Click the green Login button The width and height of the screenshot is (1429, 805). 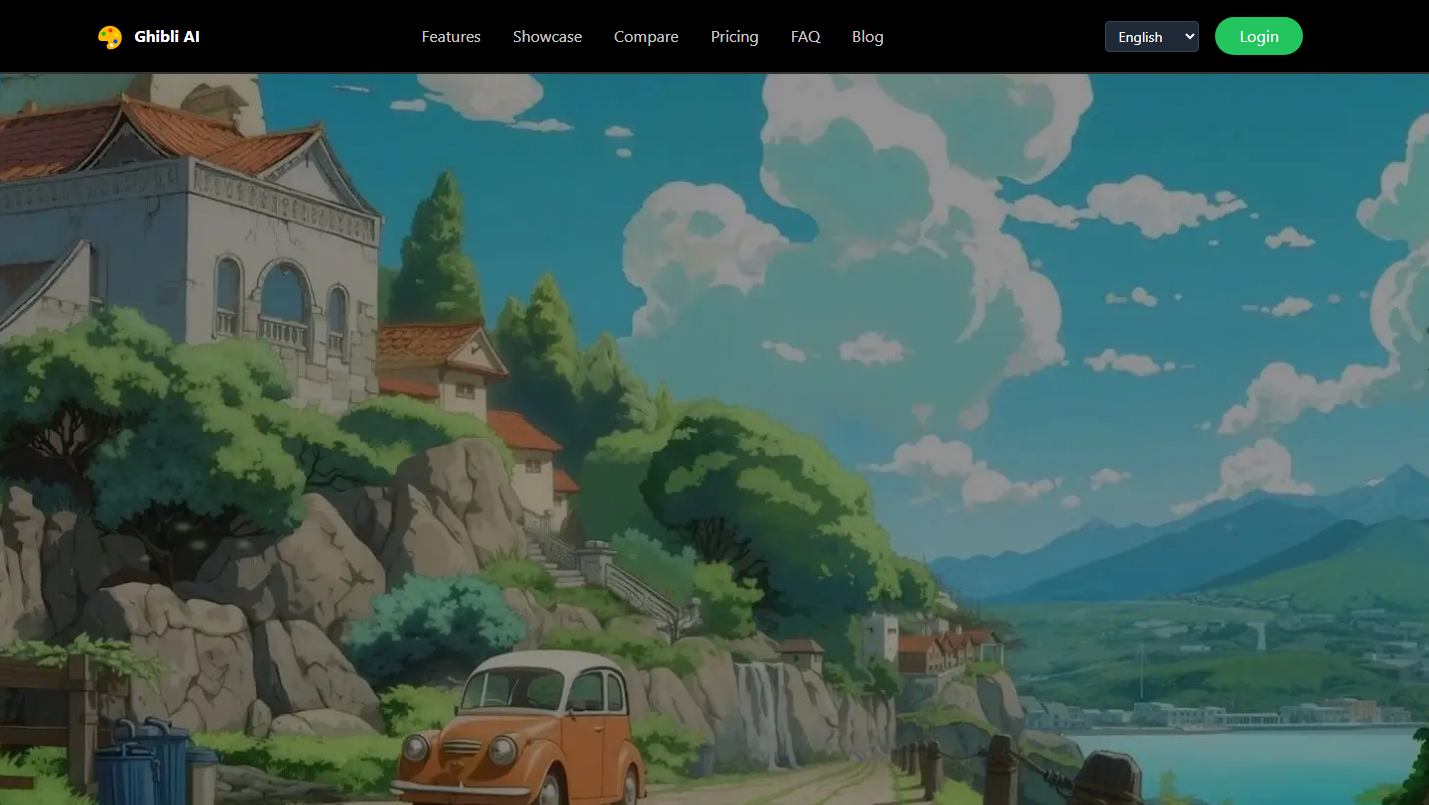tap(1258, 36)
